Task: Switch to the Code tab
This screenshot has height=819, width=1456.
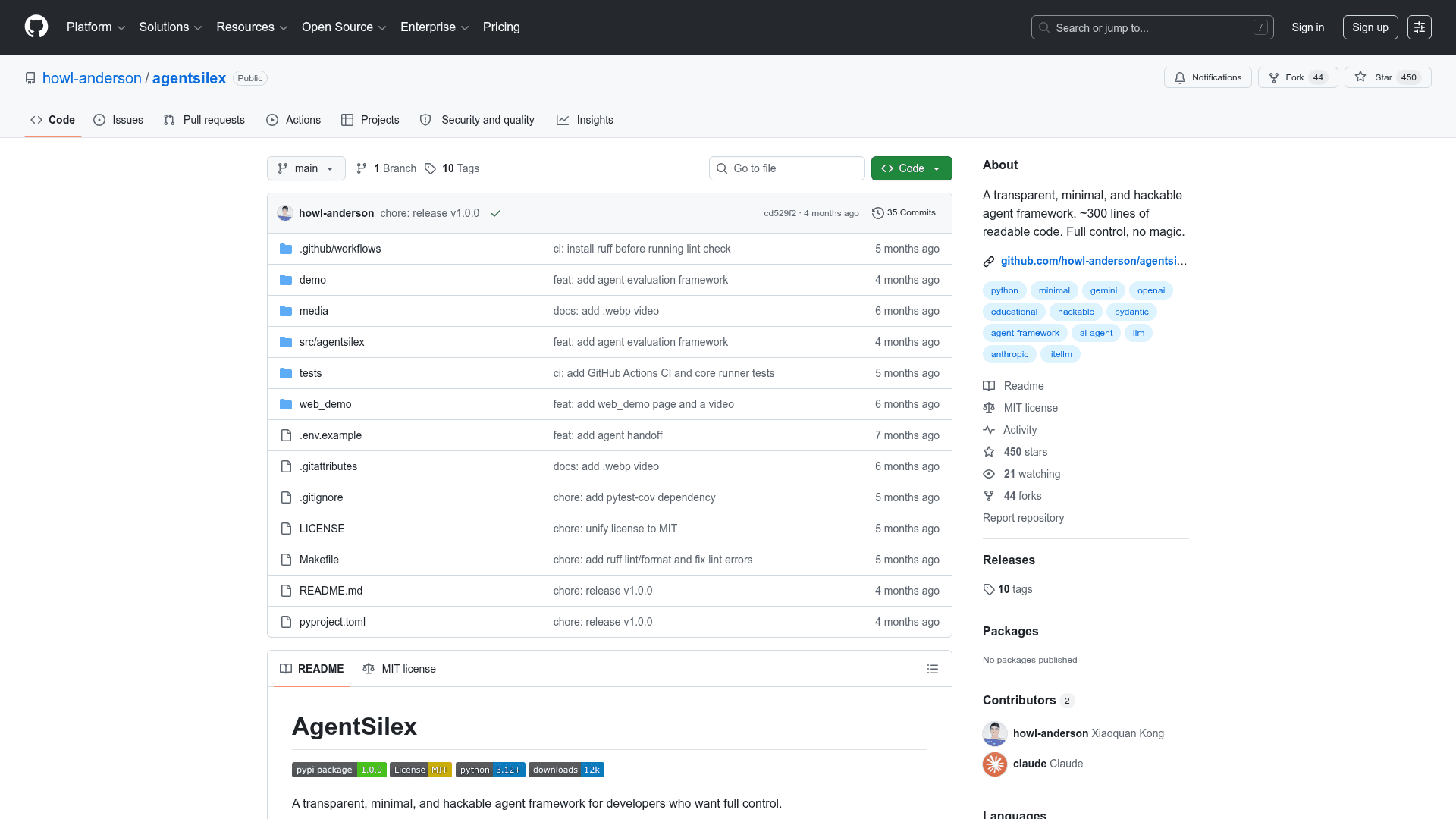Action: coord(53,120)
